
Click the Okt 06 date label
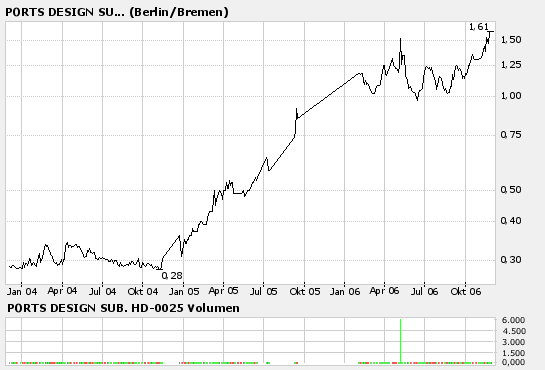[x=466, y=291]
